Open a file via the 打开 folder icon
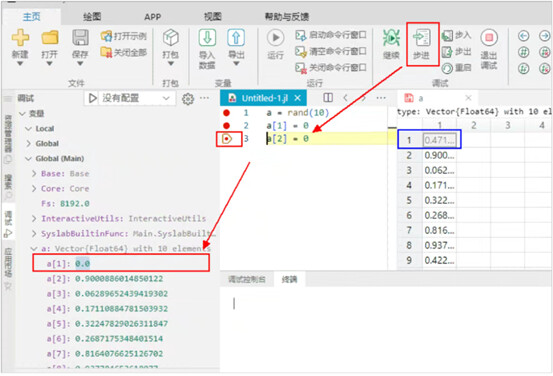Image resolution: width=553 pixels, height=376 pixels. click(x=50, y=37)
